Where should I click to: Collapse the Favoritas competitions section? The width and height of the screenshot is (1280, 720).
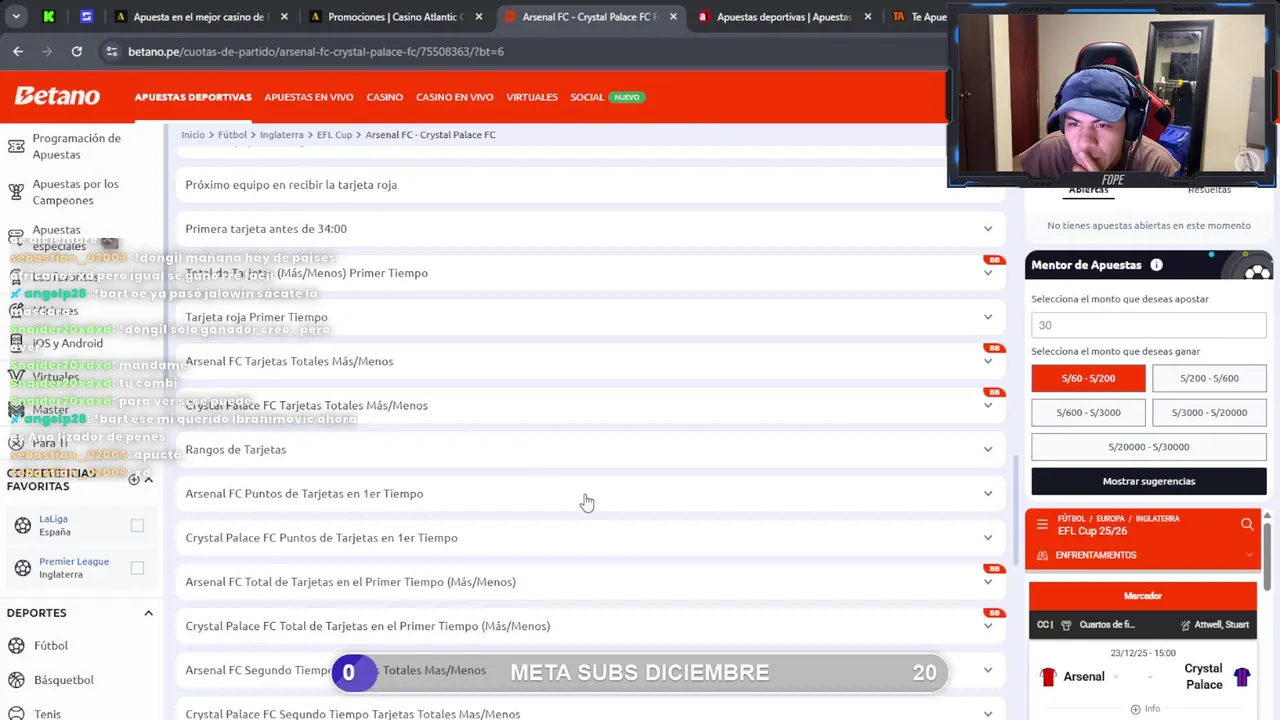tap(148, 479)
